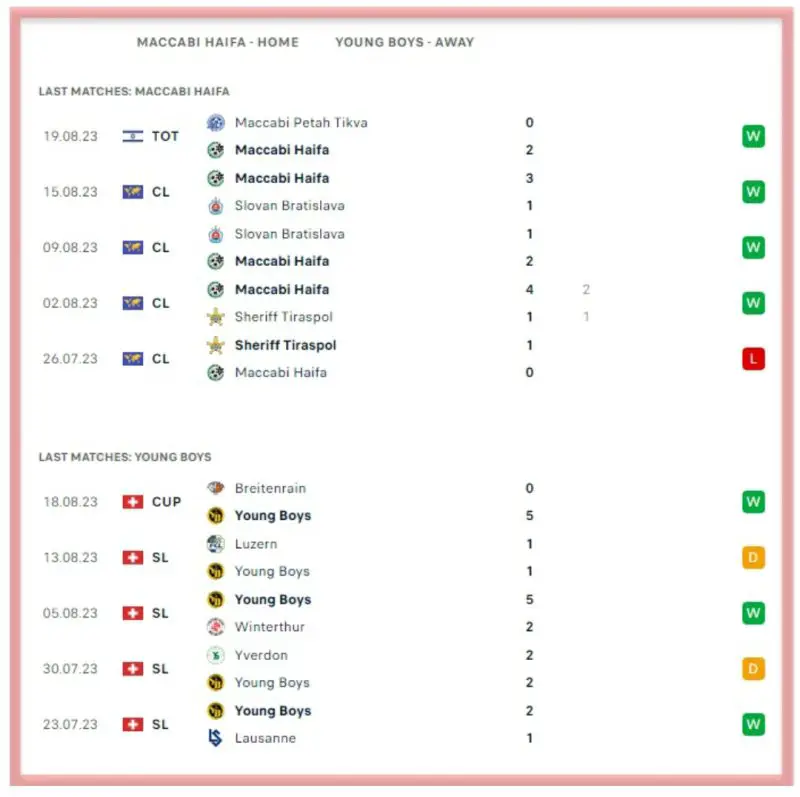Click the Winterthur club crest

pos(215,627)
